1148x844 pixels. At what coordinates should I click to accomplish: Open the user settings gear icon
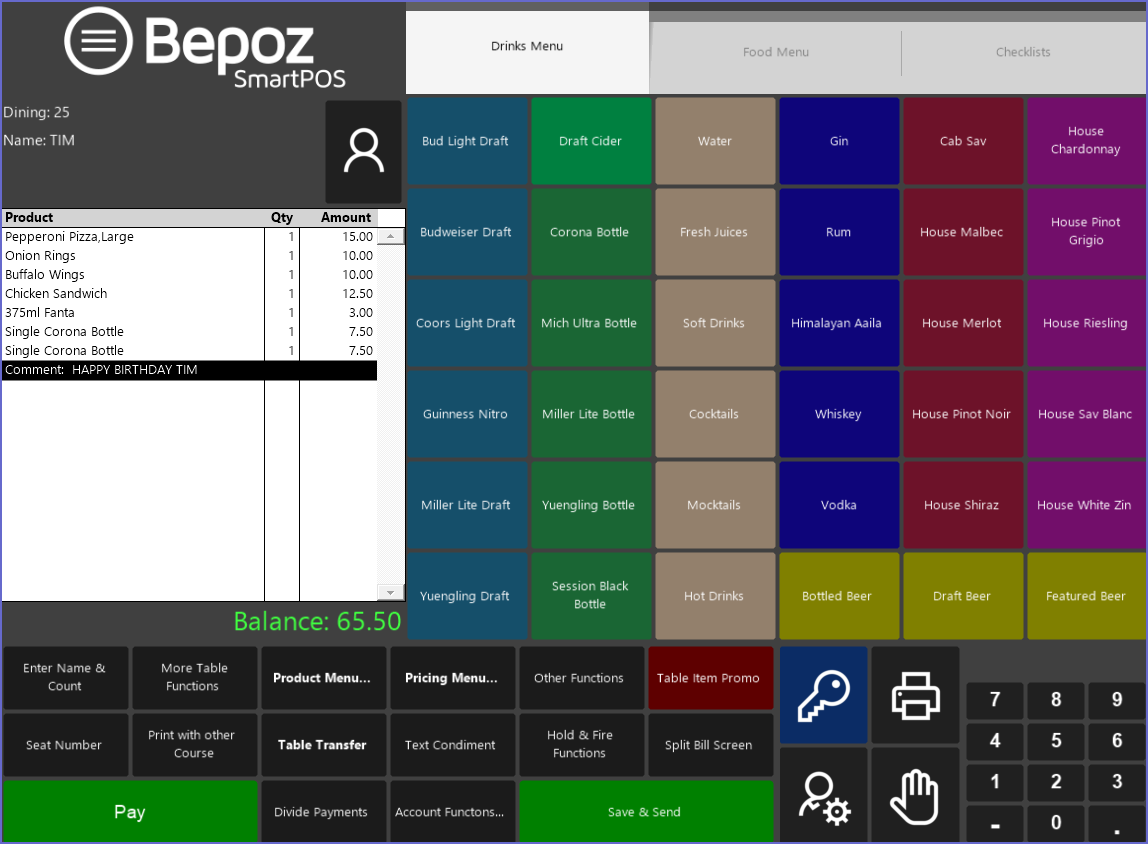[x=824, y=796]
